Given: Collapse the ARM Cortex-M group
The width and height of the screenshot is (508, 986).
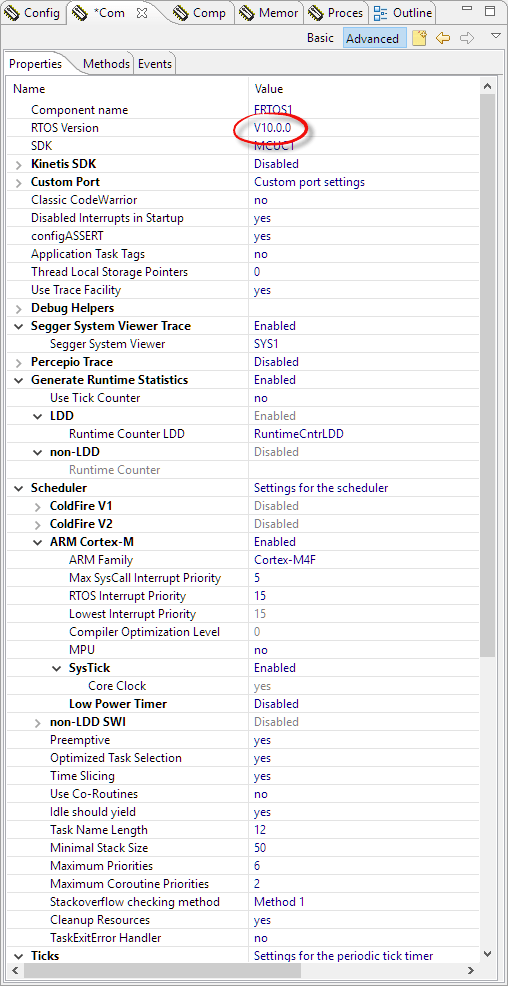Looking at the screenshot, I should [x=37, y=542].
